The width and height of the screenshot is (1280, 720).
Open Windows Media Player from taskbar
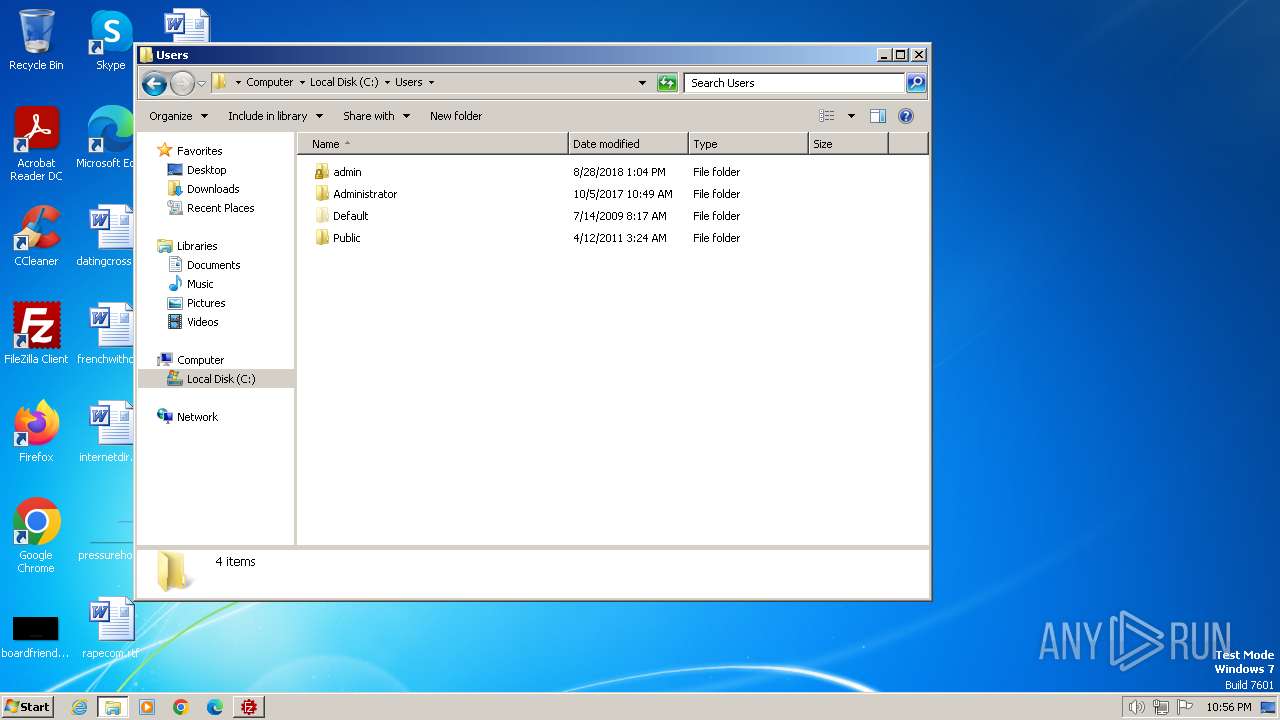[x=147, y=707]
